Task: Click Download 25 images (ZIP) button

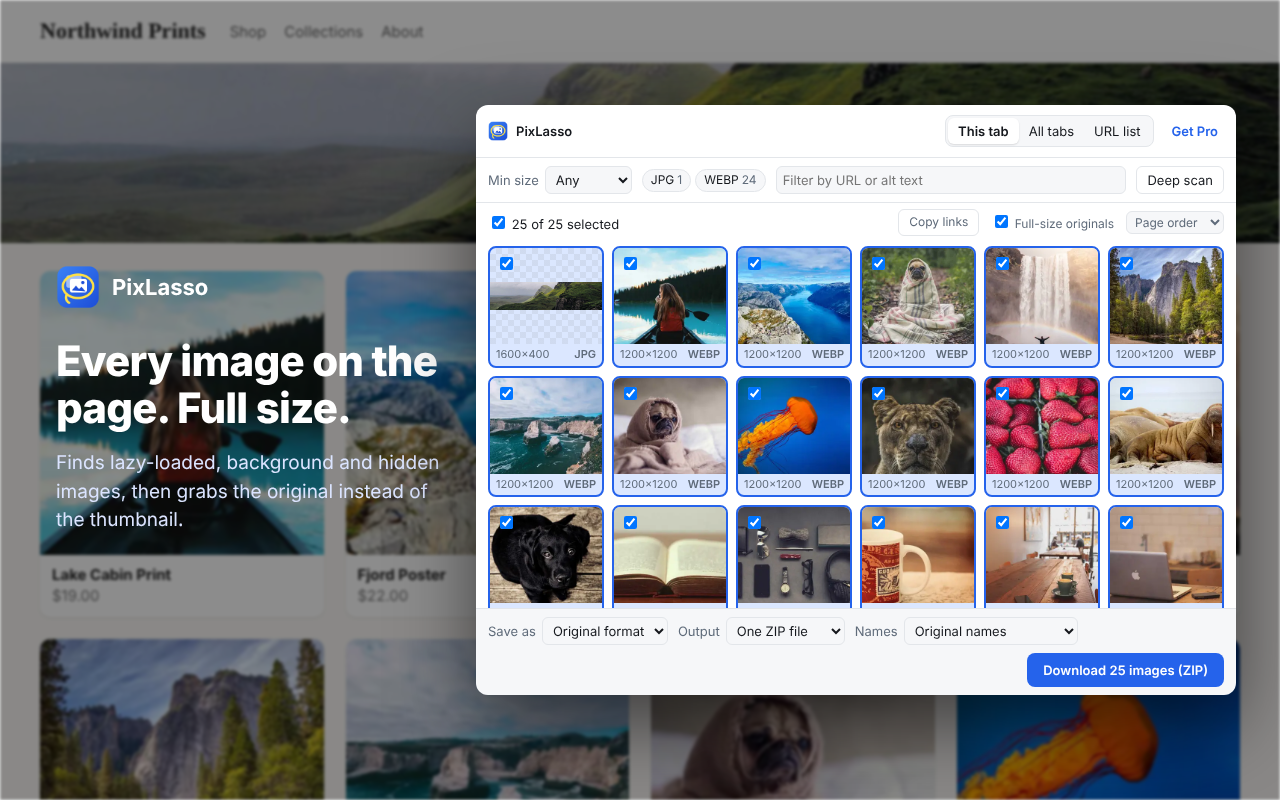Action: pos(1125,670)
